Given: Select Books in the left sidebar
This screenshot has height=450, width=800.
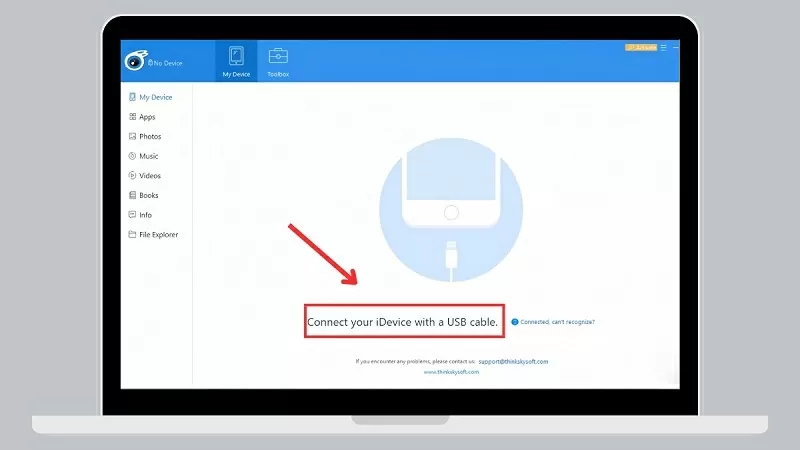Looking at the screenshot, I should tap(148, 195).
